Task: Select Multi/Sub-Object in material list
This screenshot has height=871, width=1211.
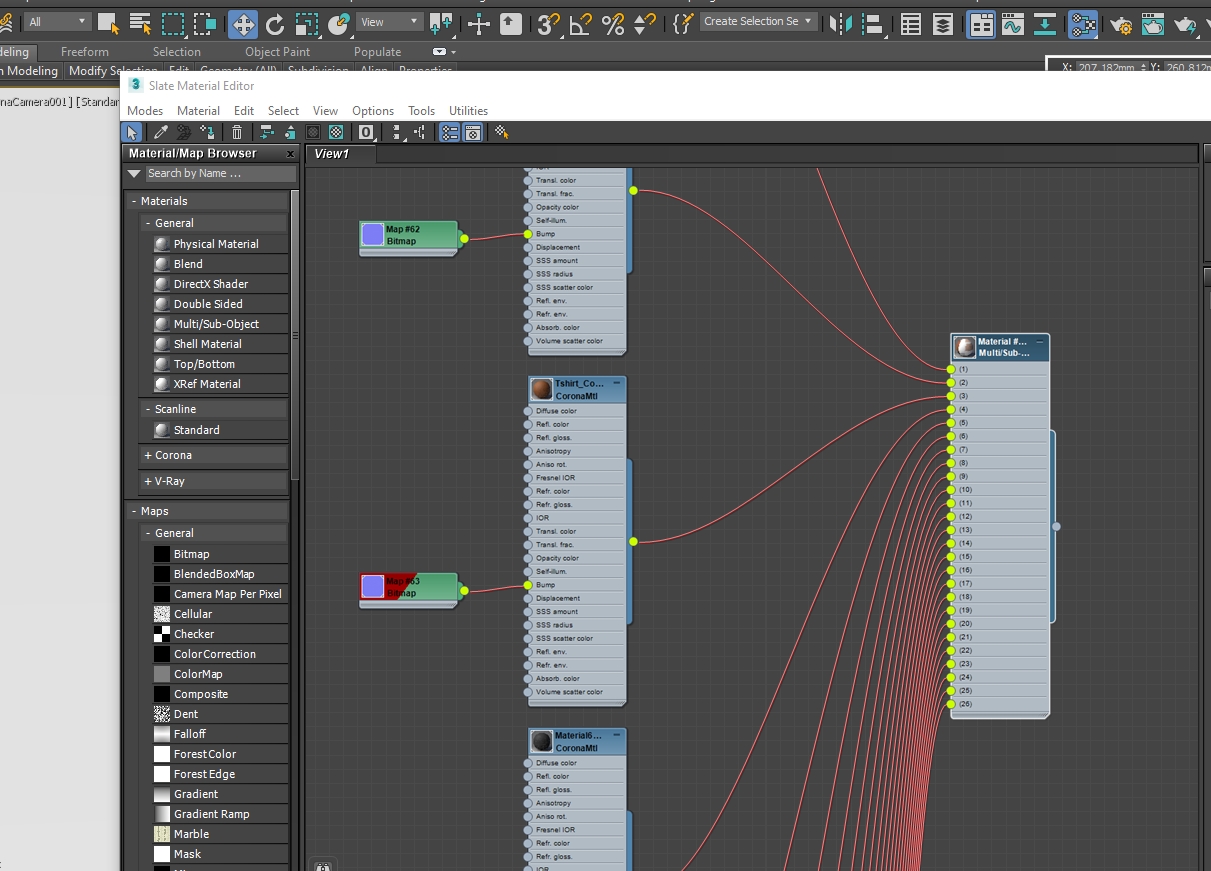Action: [216, 324]
